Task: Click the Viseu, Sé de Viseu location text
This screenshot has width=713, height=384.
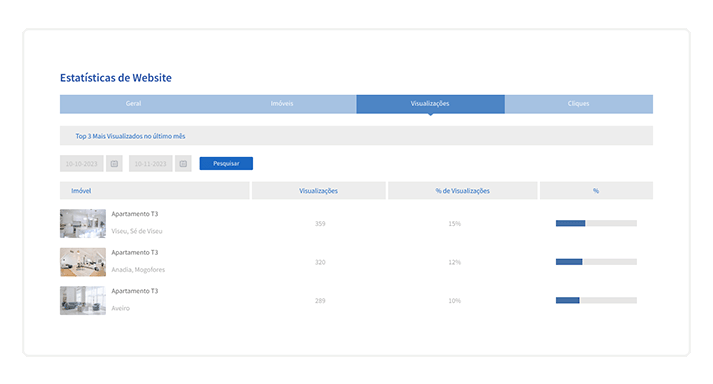Action: (137, 231)
